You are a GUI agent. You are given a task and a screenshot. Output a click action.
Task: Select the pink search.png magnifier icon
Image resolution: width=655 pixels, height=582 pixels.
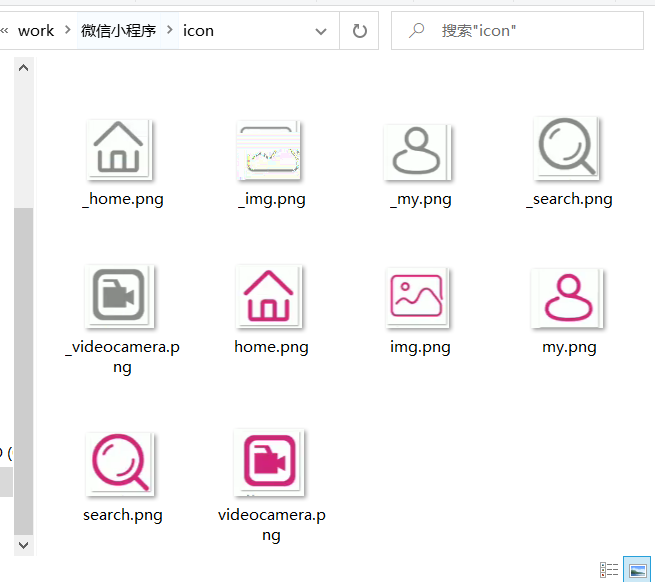pyautogui.click(x=120, y=464)
